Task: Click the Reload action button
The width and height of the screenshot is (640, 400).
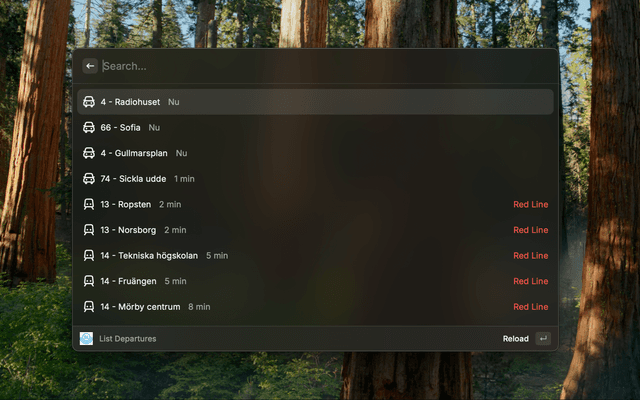Action: (x=516, y=339)
